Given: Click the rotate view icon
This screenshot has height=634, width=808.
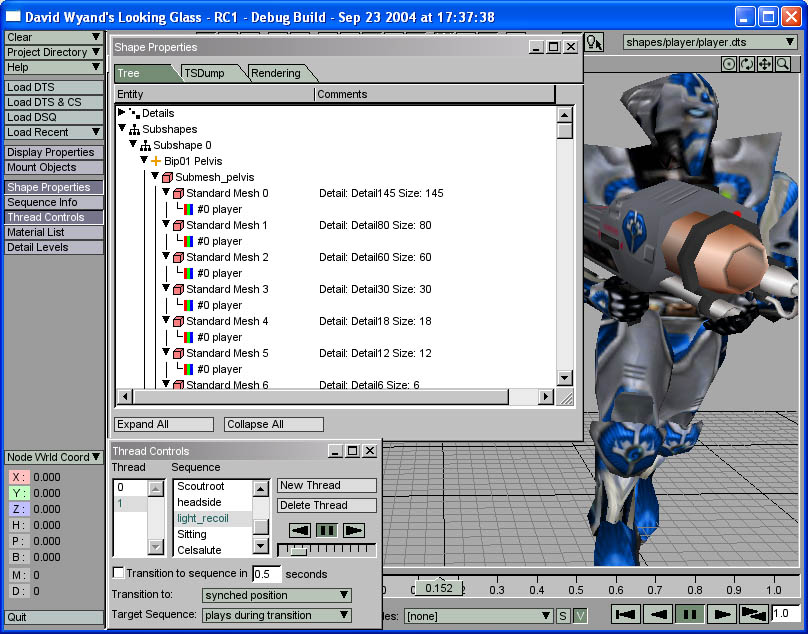Looking at the screenshot, I should (747, 64).
